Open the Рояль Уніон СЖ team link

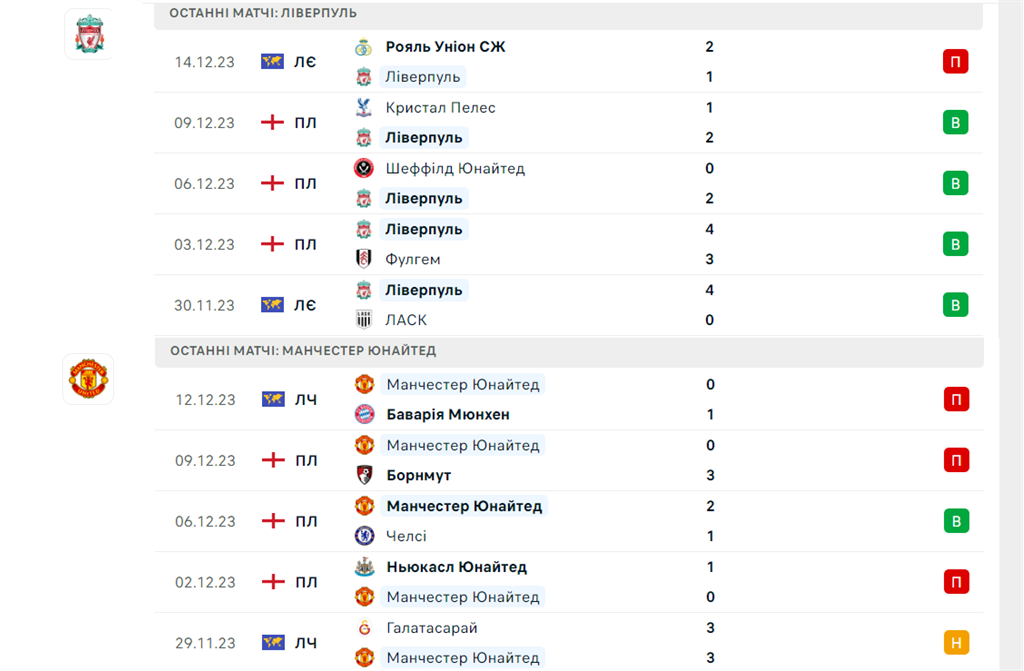[445, 47]
